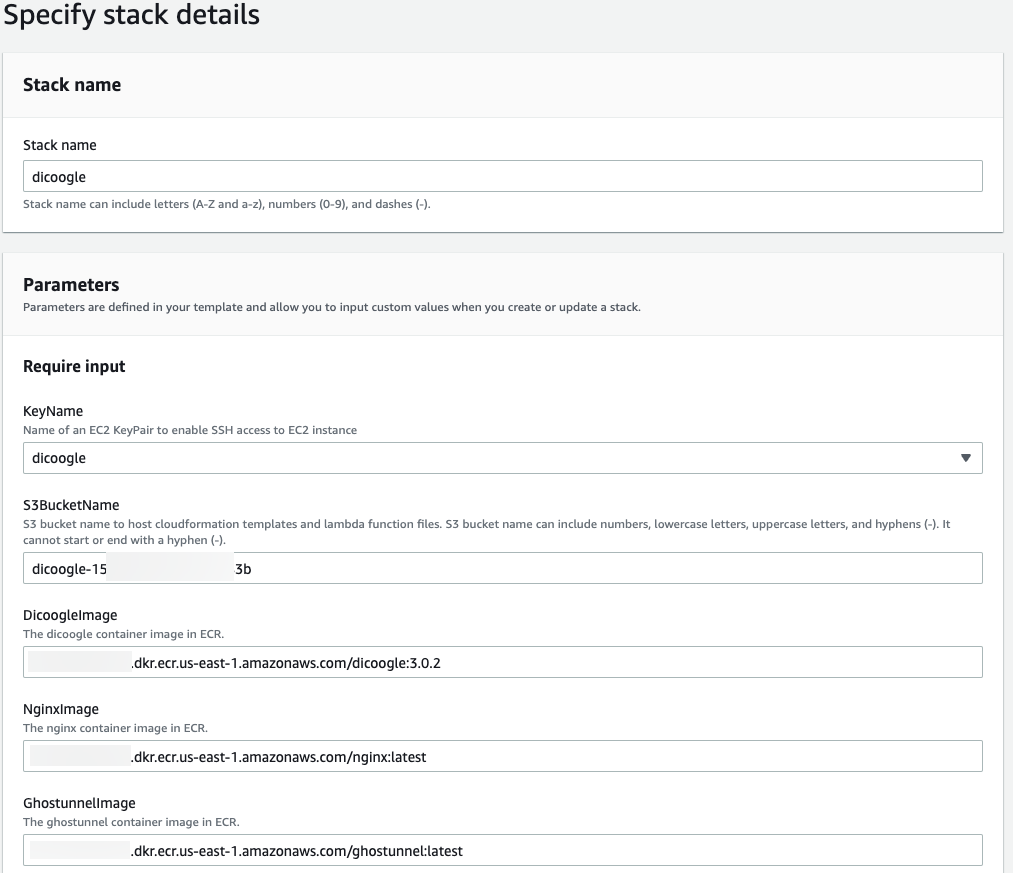This screenshot has width=1013, height=873.
Task: Select the S3BucketName text field
Action: click(x=500, y=568)
